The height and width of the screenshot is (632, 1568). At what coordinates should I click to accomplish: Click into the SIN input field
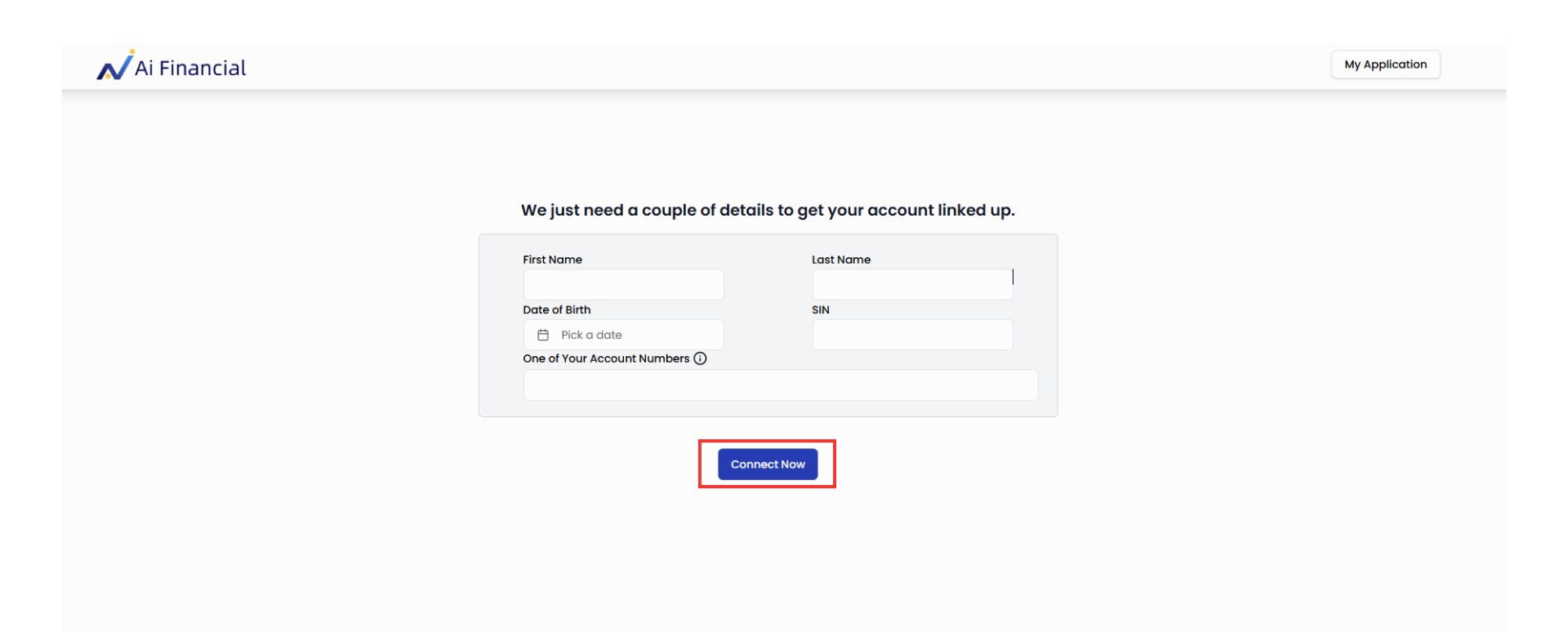tap(911, 335)
